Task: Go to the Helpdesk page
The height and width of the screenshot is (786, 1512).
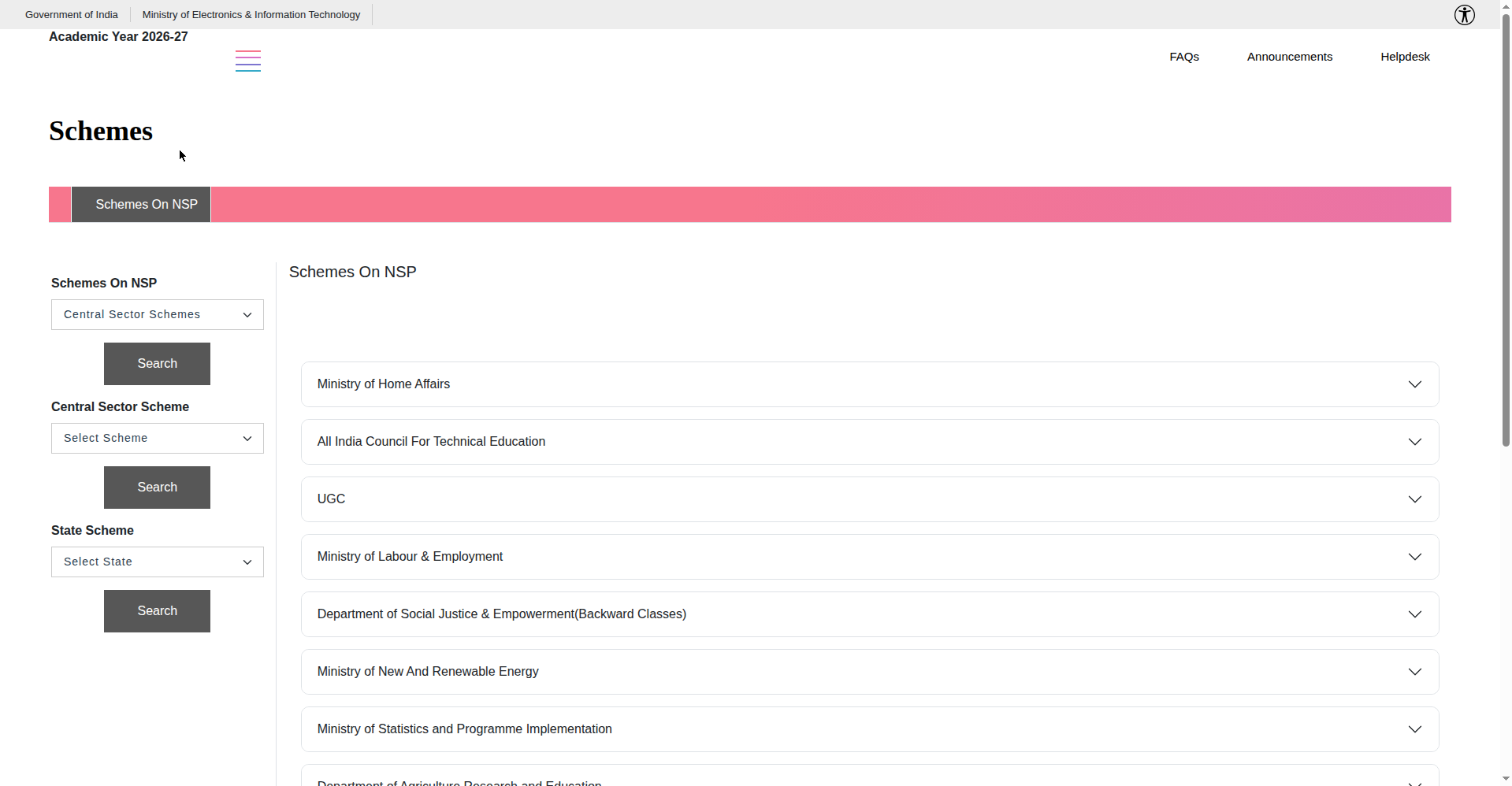Action: coord(1405,57)
